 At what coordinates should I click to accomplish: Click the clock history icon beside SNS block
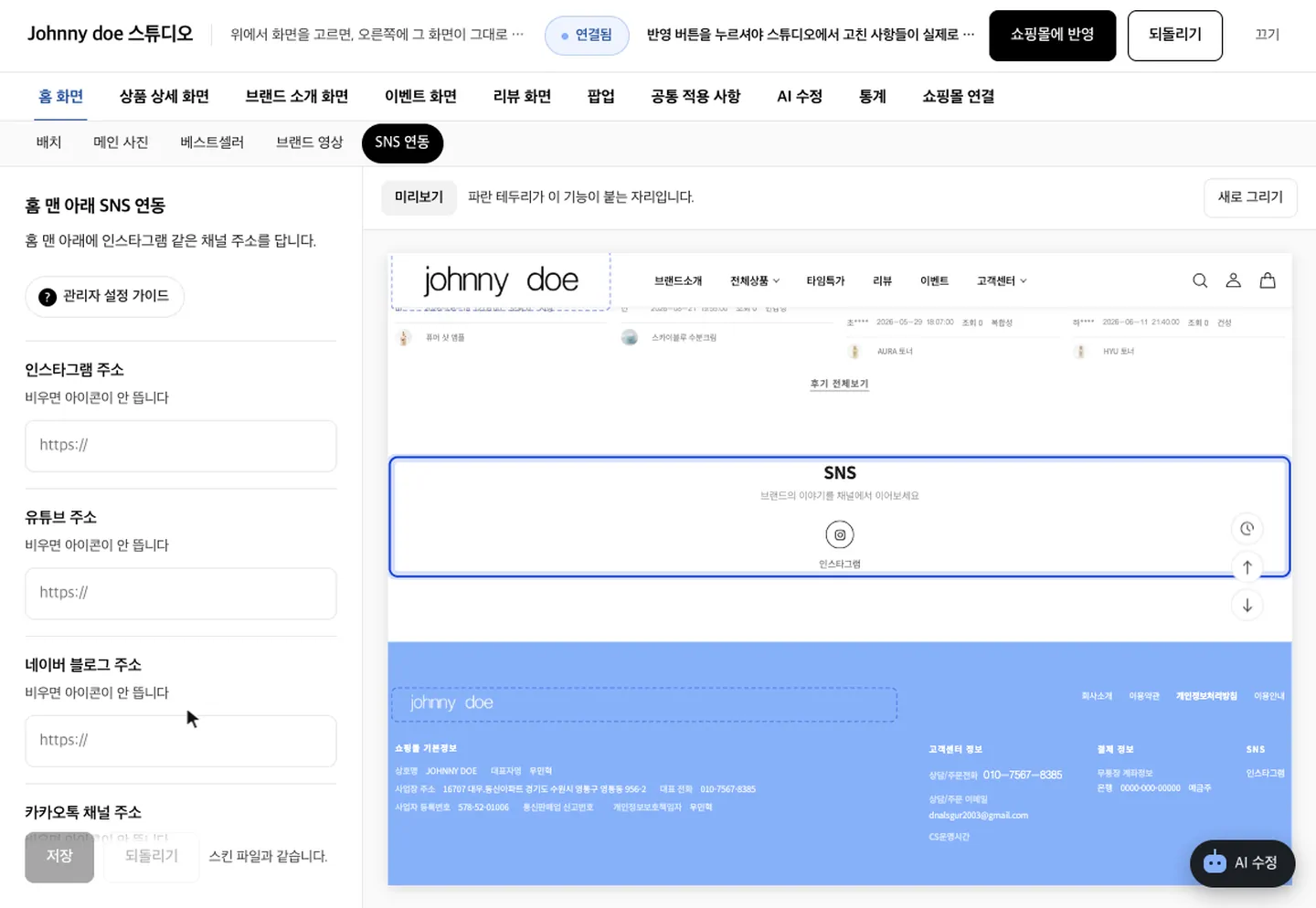click(1247, 529)
